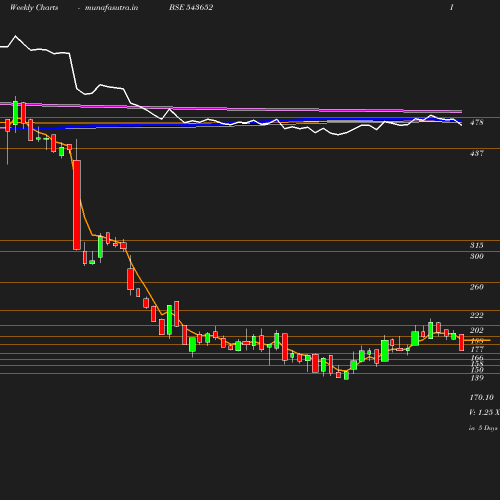
Task: Click the 177 price level label
Action: [477, 349]
